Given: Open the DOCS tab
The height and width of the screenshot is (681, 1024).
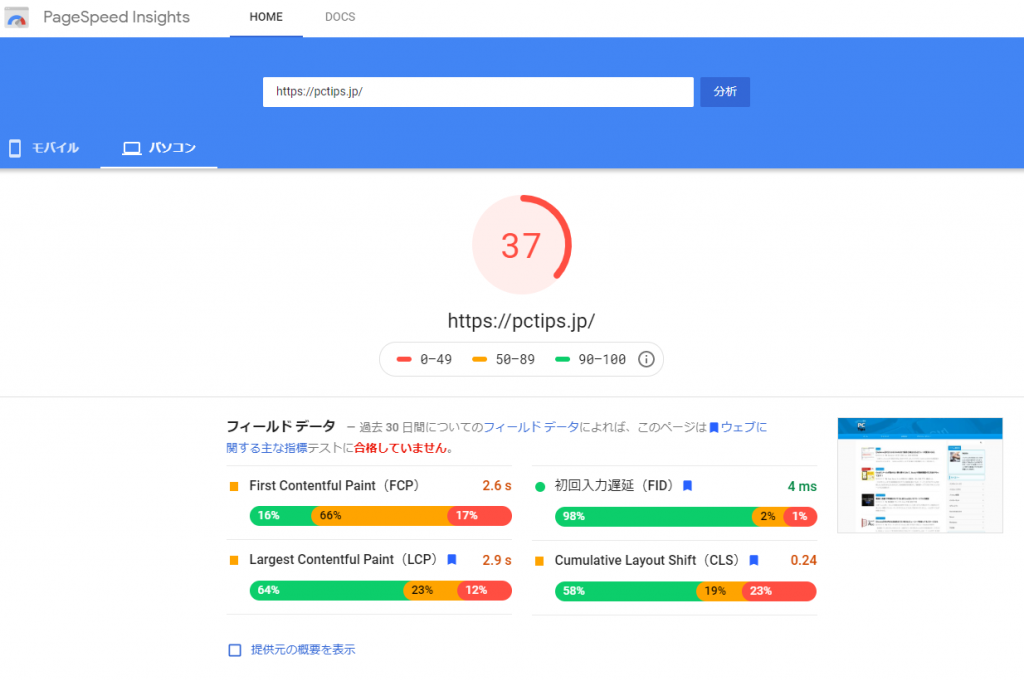Looking at the screenshot, I should tap(340, 18).
